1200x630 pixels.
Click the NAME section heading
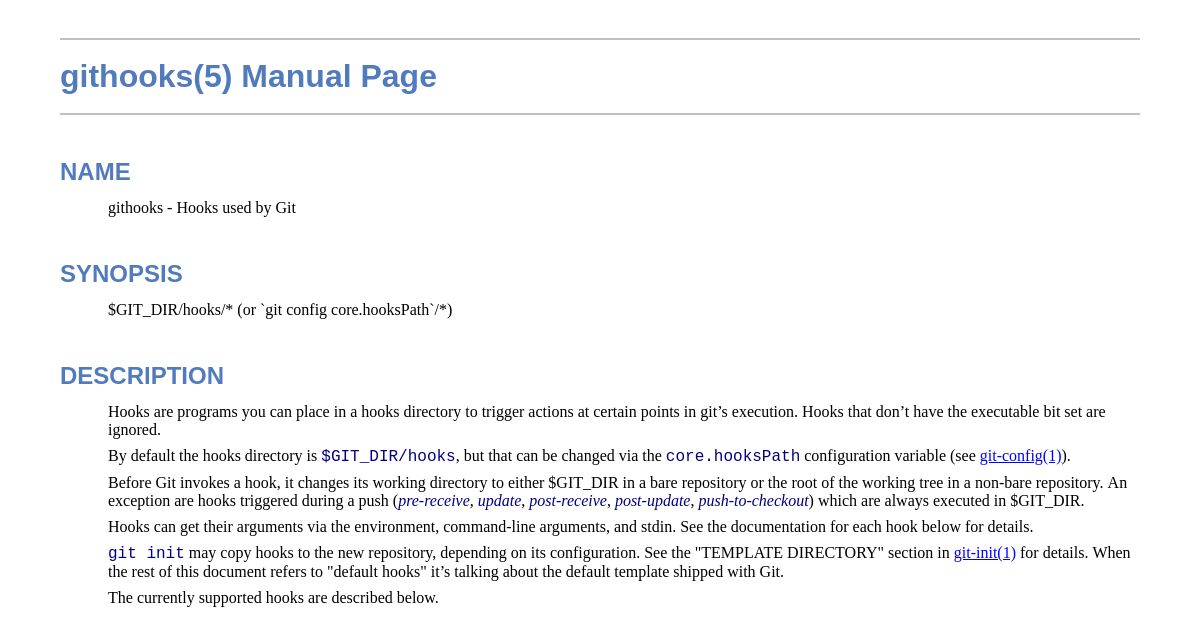coord(95,172)
